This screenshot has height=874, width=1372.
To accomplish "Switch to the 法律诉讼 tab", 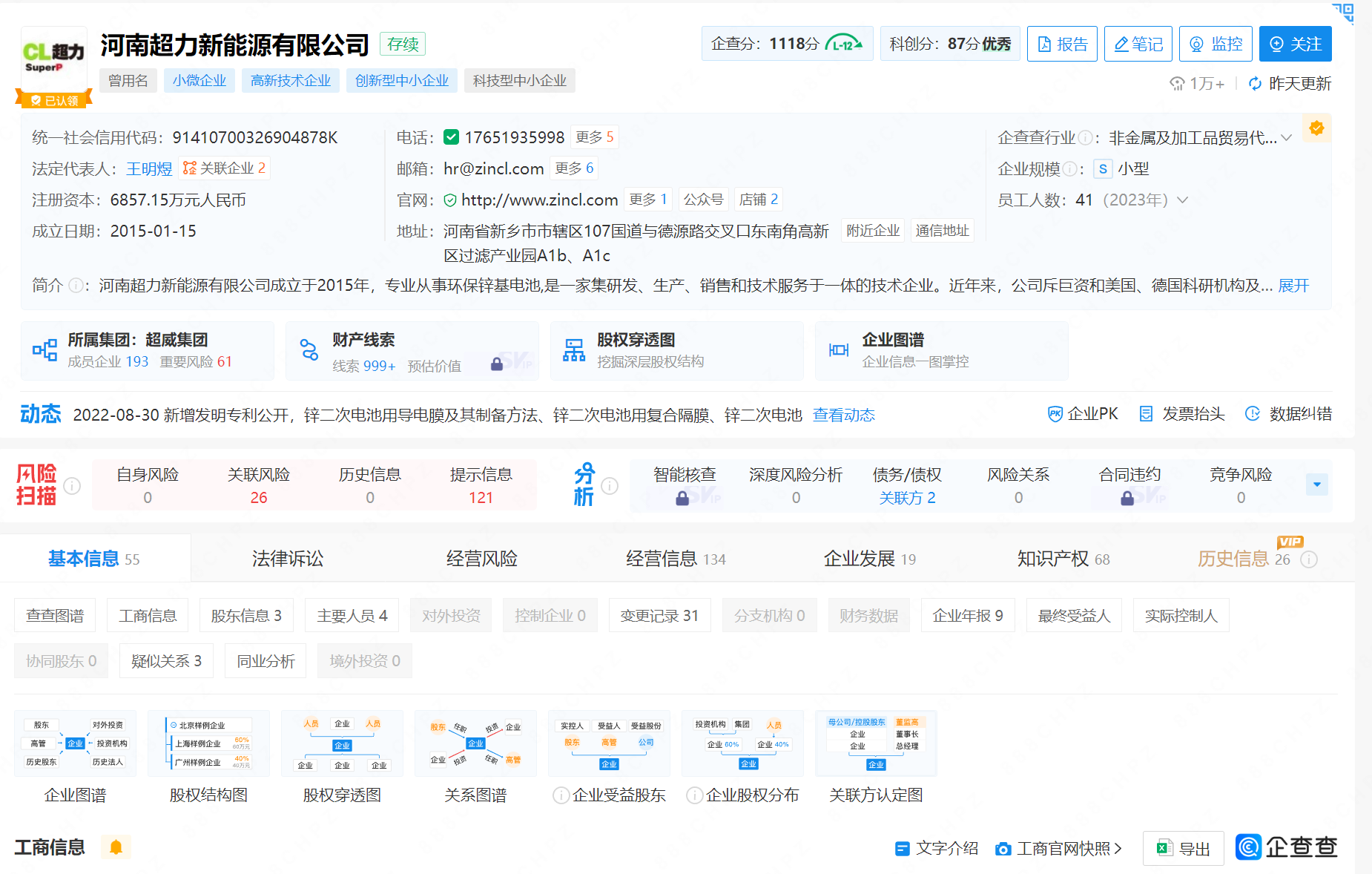I will tap(288, 559).
